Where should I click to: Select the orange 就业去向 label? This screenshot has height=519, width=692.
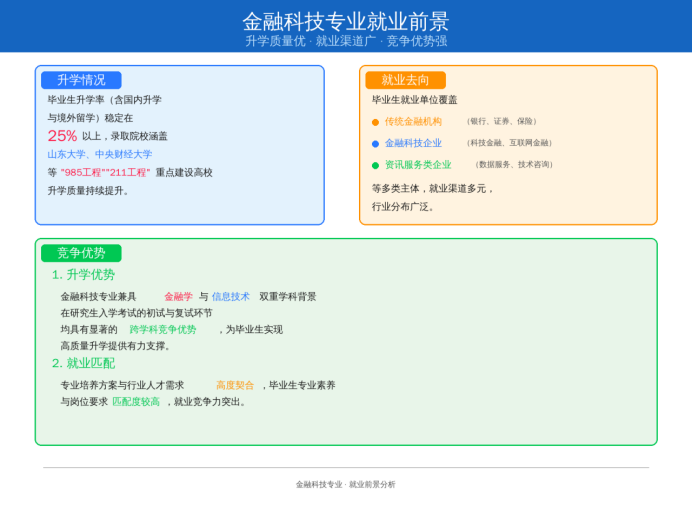pyautogui.click(x=406, y=80)
